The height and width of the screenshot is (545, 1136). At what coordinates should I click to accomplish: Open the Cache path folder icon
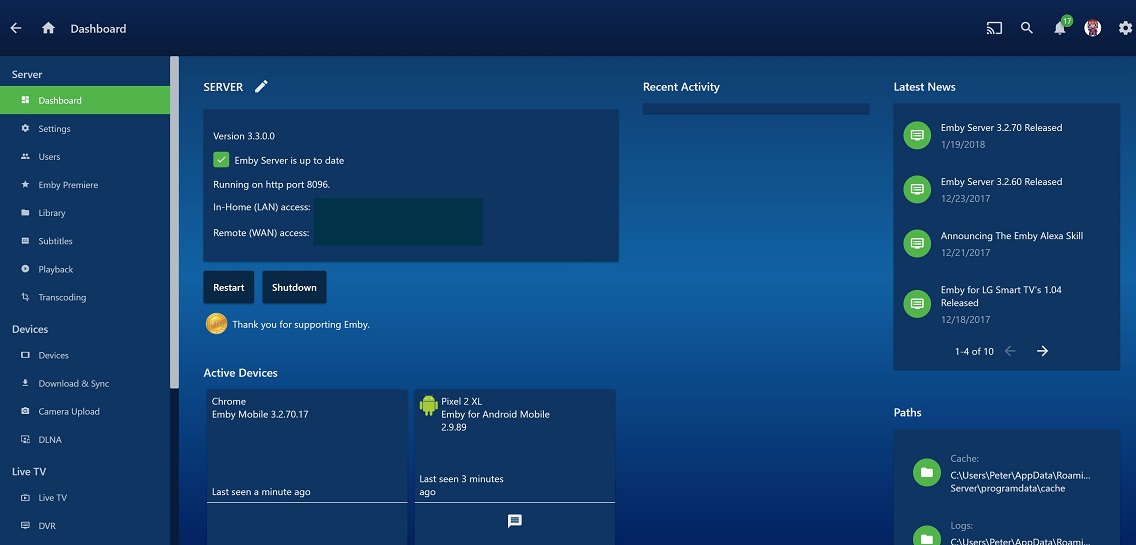click(x=927, y=473)
